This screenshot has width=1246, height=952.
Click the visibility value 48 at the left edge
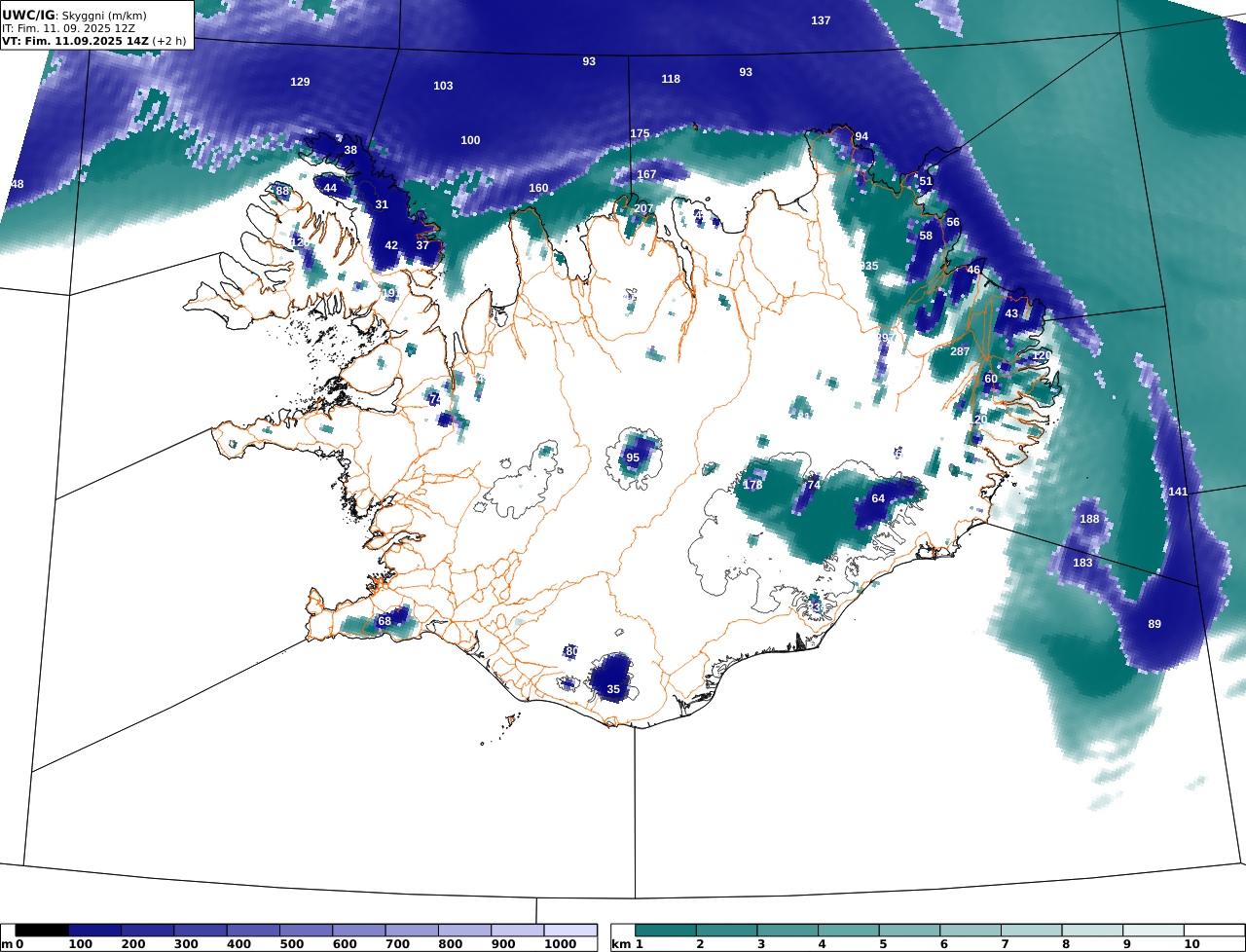click(x=17, y=184)
